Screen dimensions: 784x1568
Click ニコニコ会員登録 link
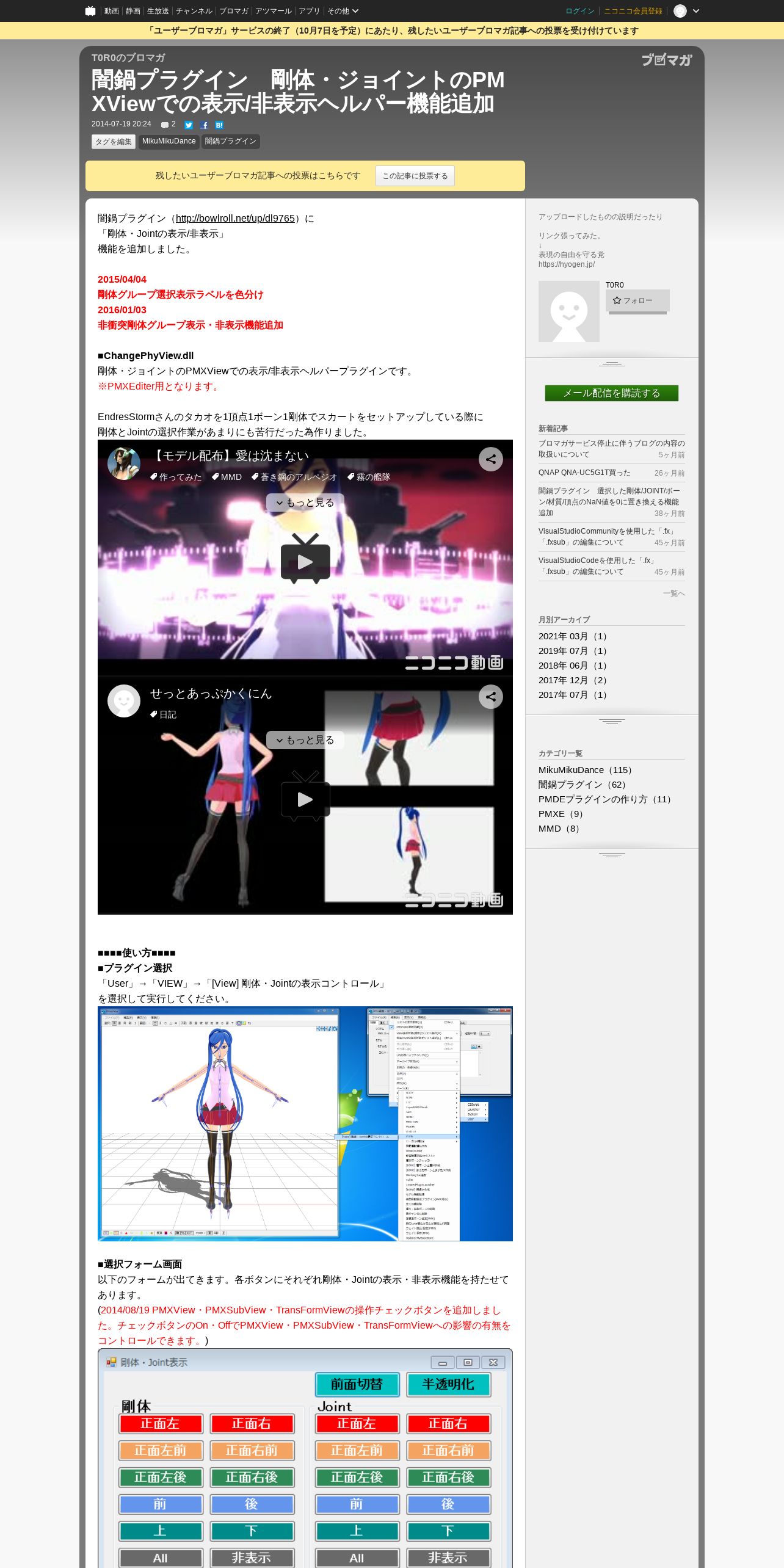coord(633,11)
